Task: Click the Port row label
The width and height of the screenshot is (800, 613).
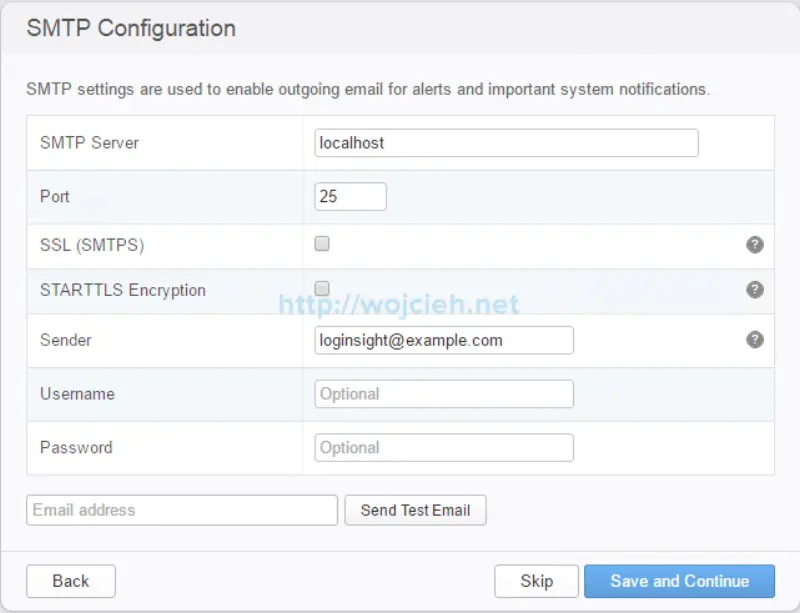Action: click(x=57, y=197)
